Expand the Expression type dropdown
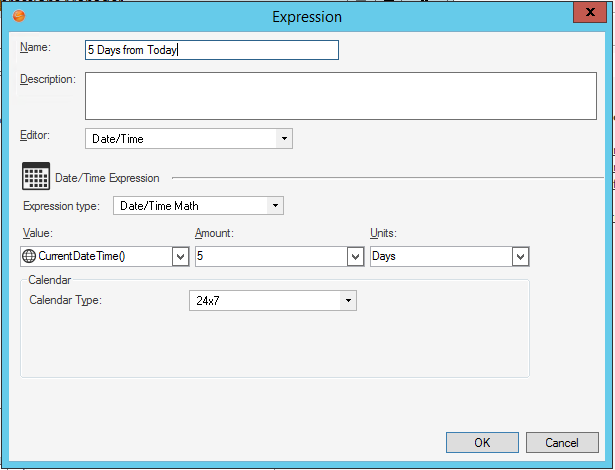 [275, 206]
